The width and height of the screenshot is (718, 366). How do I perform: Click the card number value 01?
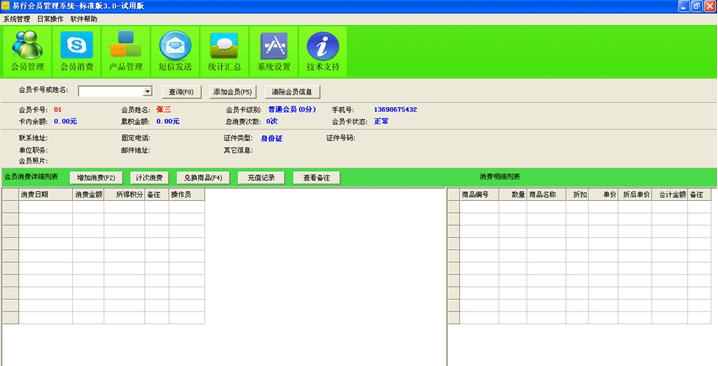tap(57, 109)
